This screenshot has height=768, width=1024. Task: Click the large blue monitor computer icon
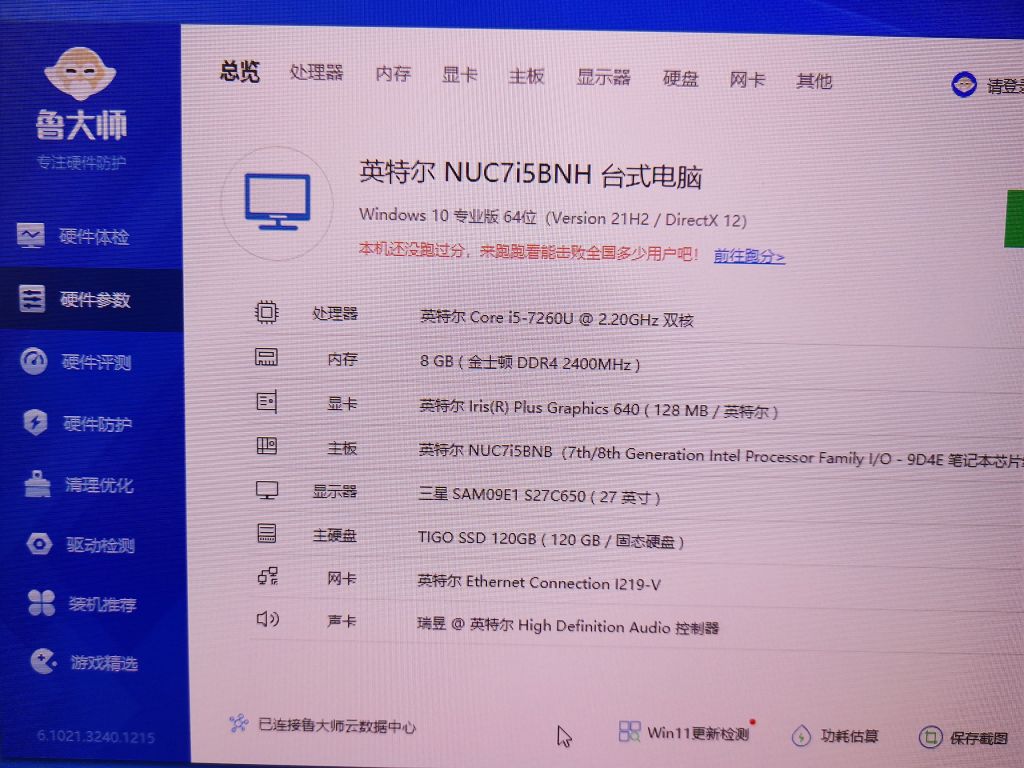pos(278,202)
